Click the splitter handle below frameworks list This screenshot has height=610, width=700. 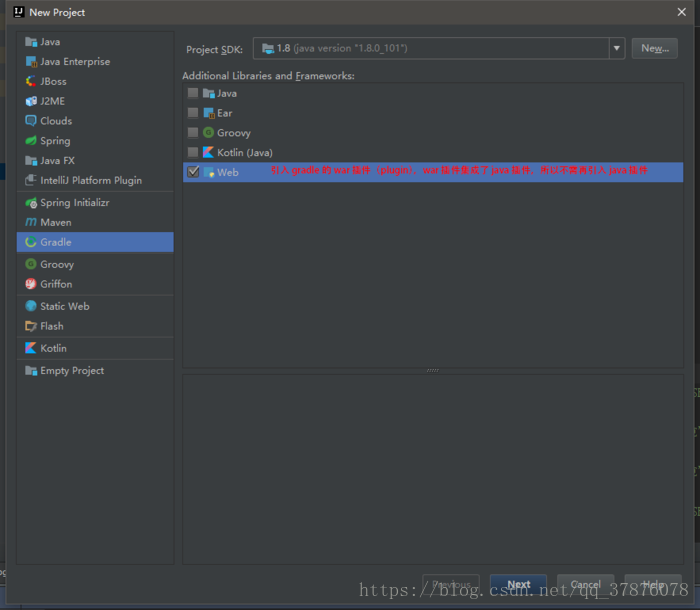pyautogui.click(x=433, y=371)
